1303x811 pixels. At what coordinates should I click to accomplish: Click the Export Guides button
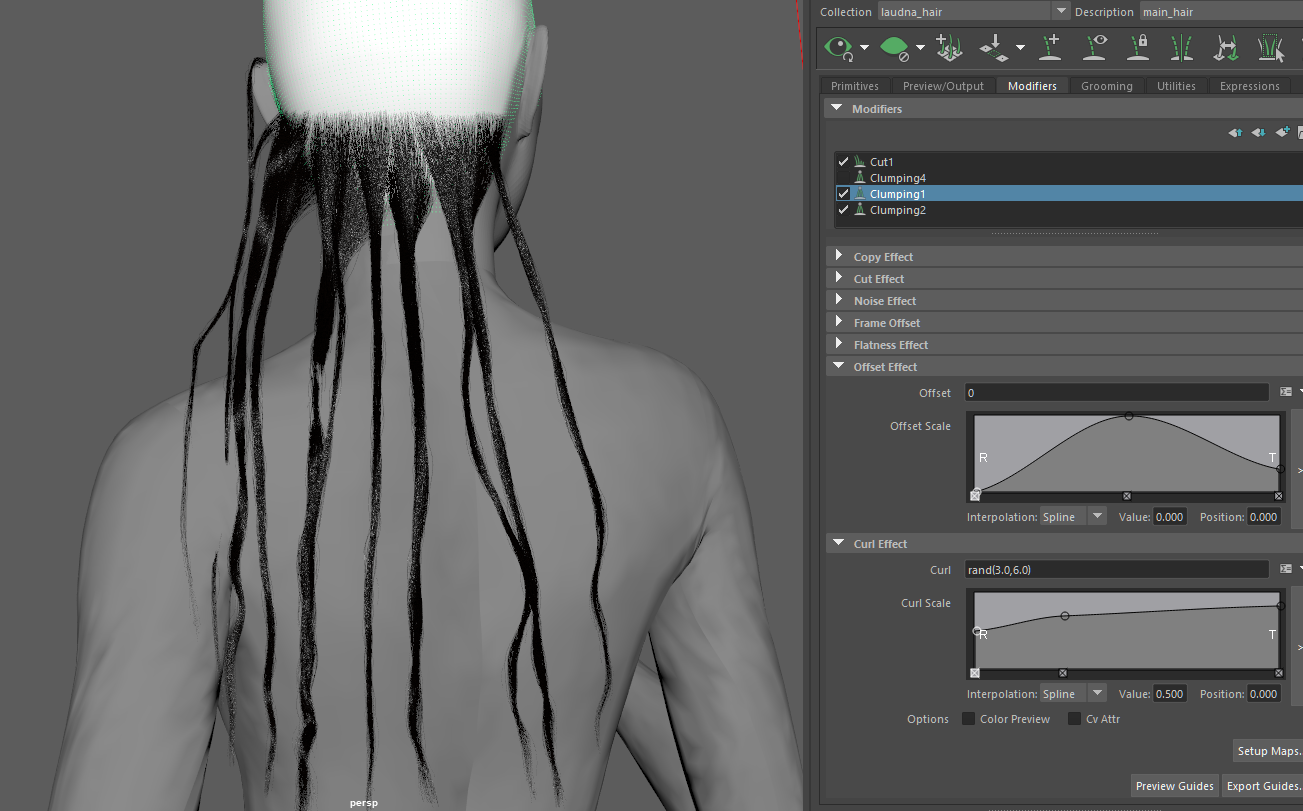tap(1262, 786)
